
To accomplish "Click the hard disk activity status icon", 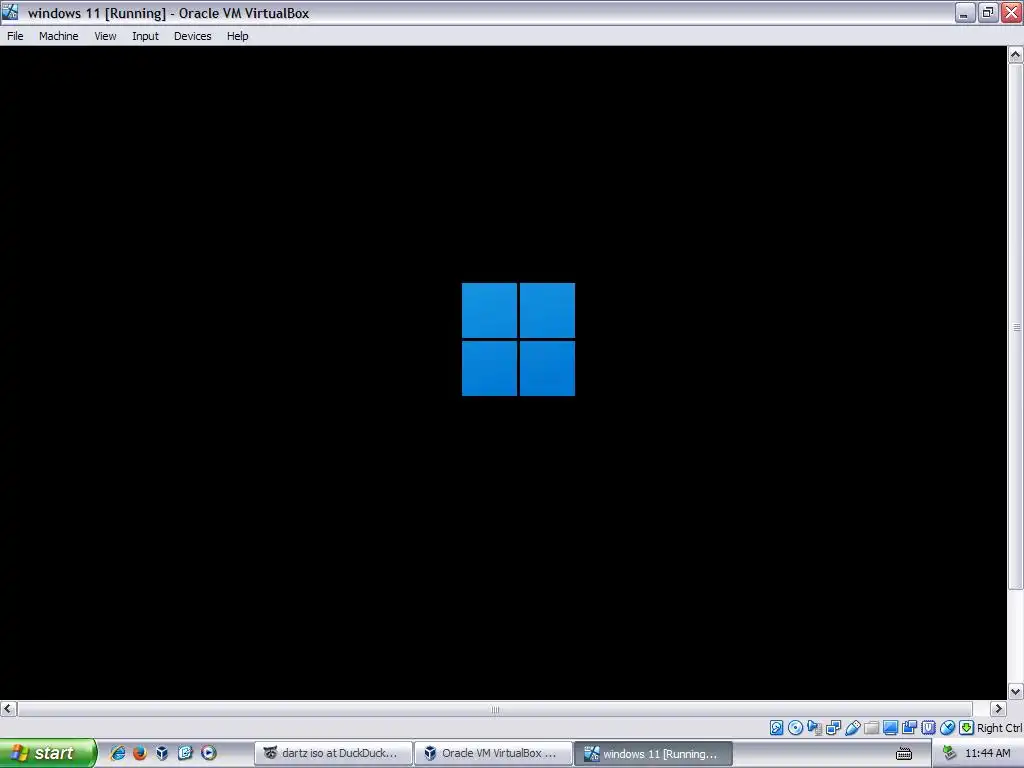I will pos(776,728).
